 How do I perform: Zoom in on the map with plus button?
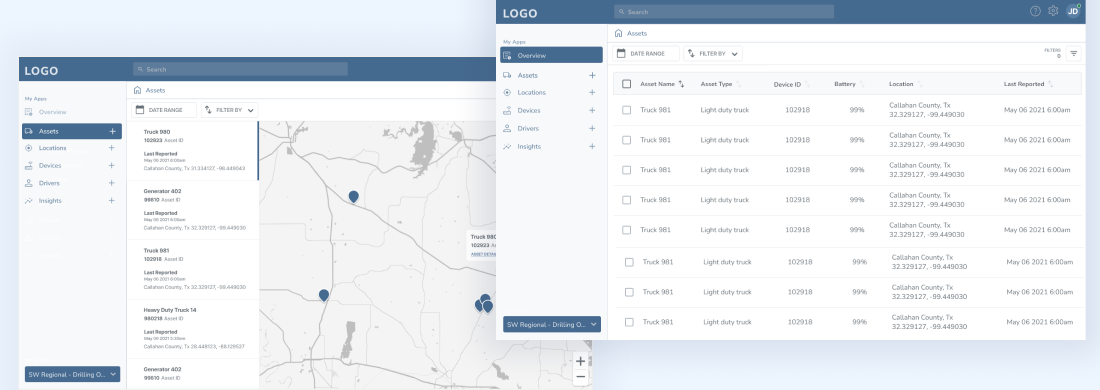click(580, 361)
